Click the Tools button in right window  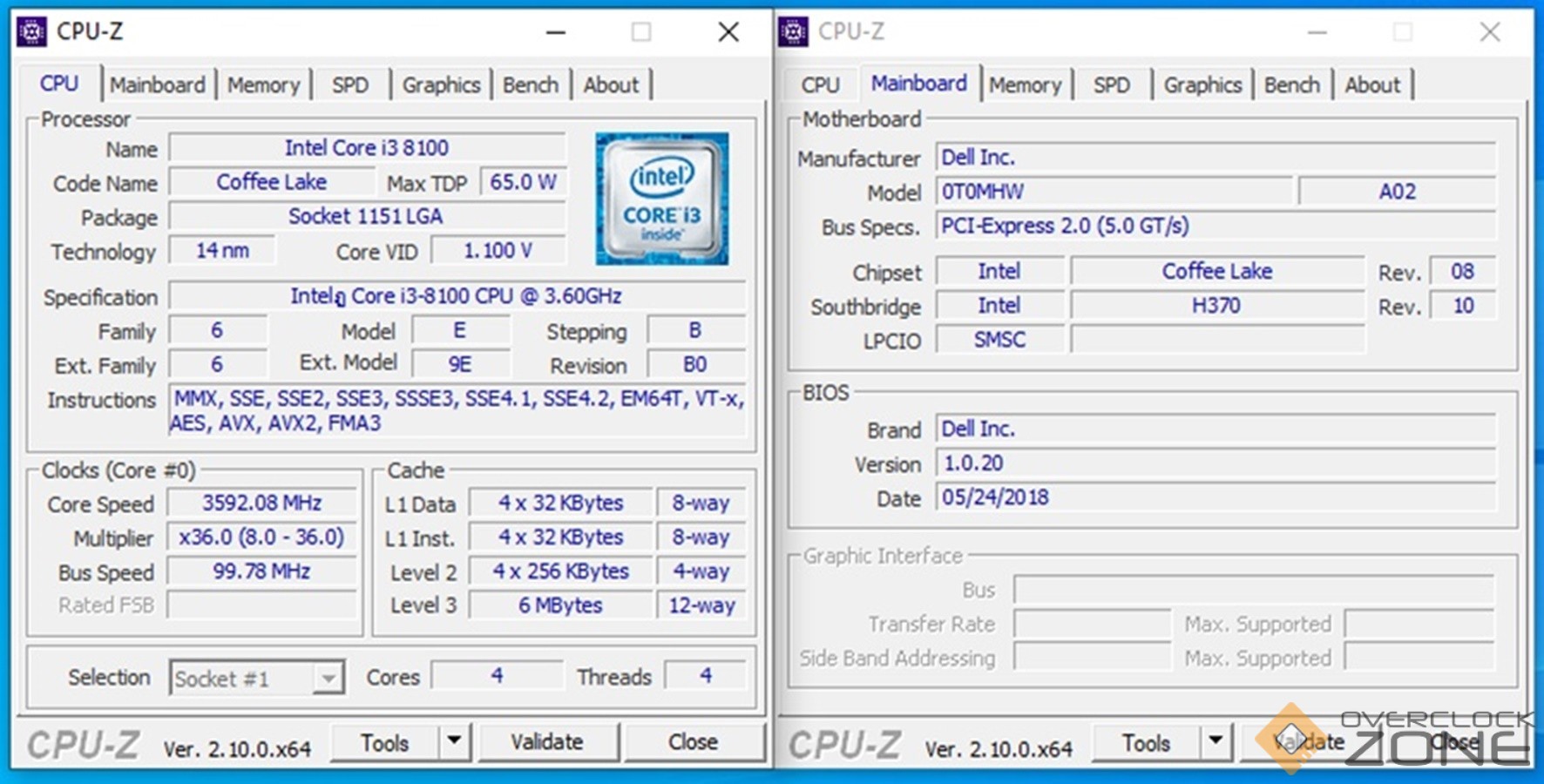[1146, 743]
